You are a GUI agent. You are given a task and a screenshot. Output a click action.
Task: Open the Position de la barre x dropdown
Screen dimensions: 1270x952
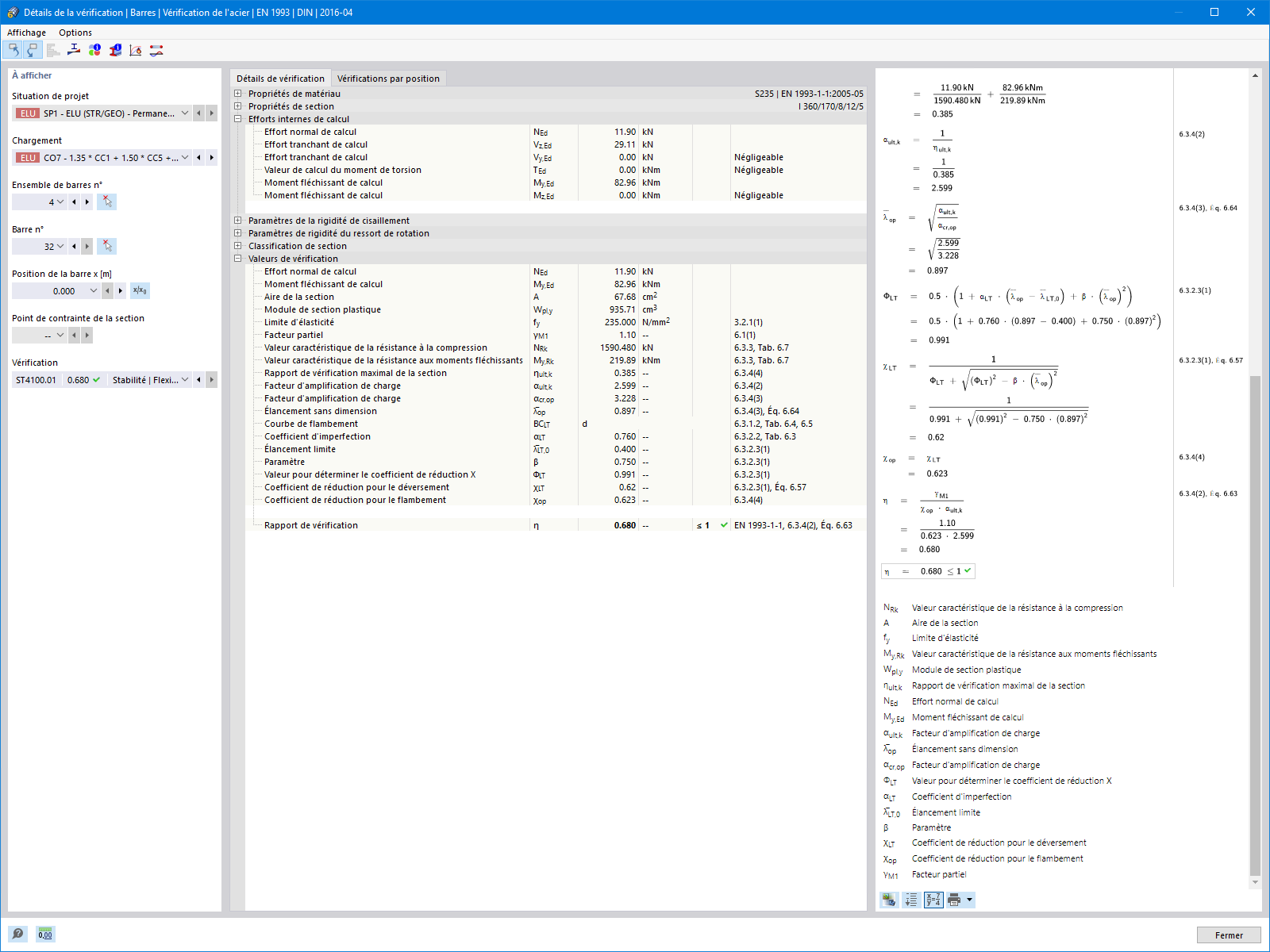click(x=94, y=291)
